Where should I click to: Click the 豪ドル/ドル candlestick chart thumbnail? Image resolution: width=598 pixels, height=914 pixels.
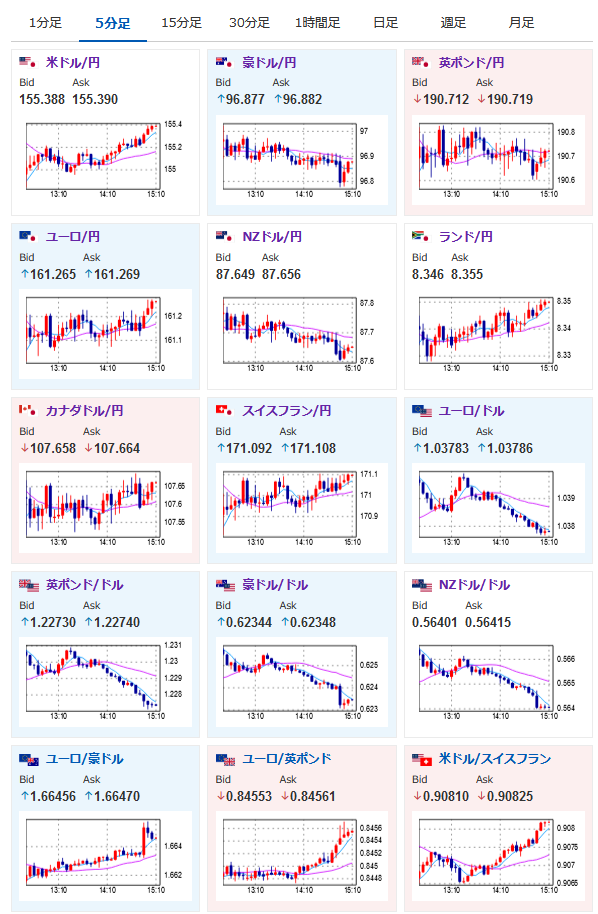pyautogui.click(x=301, y=682)
